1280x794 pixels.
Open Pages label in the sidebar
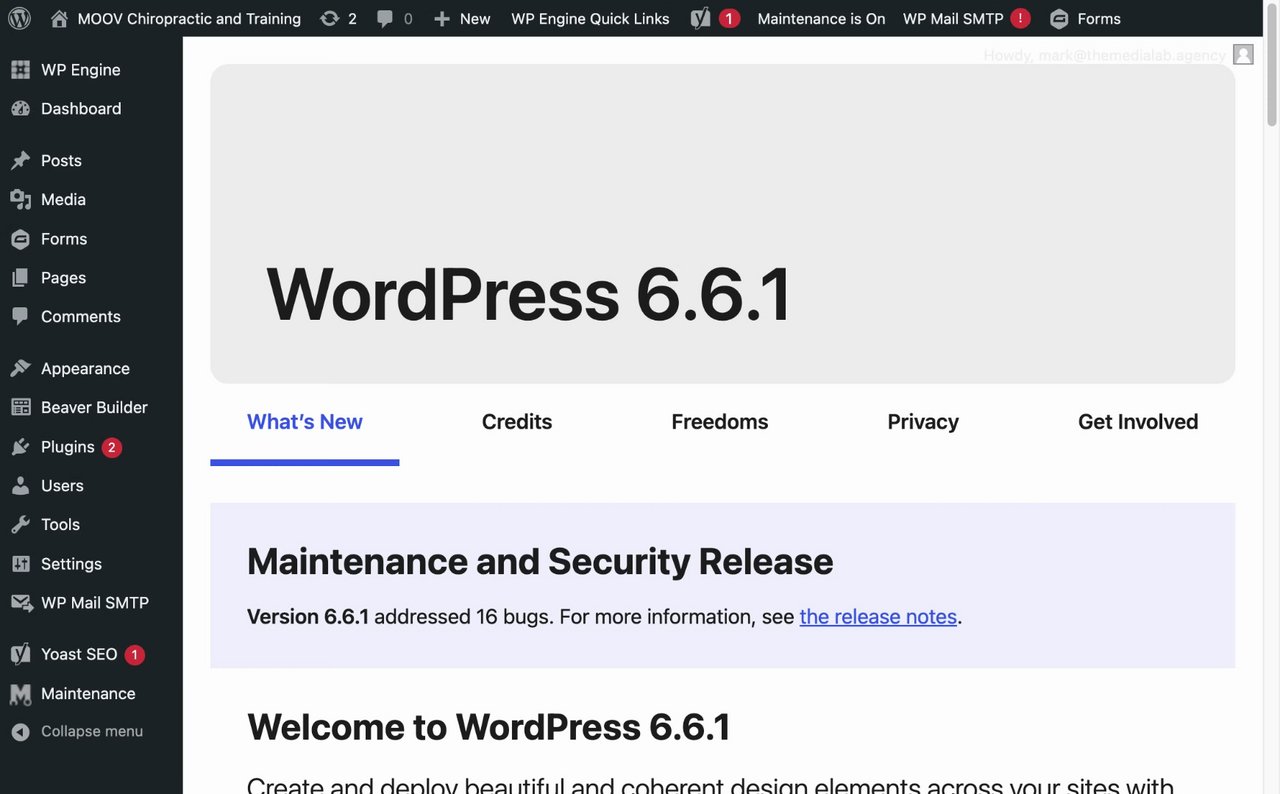click(63, 278)
